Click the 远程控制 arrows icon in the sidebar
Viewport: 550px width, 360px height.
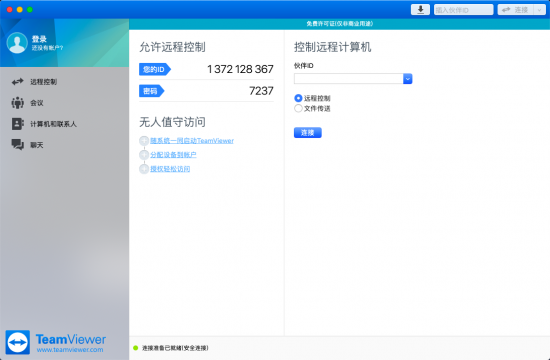18,82
